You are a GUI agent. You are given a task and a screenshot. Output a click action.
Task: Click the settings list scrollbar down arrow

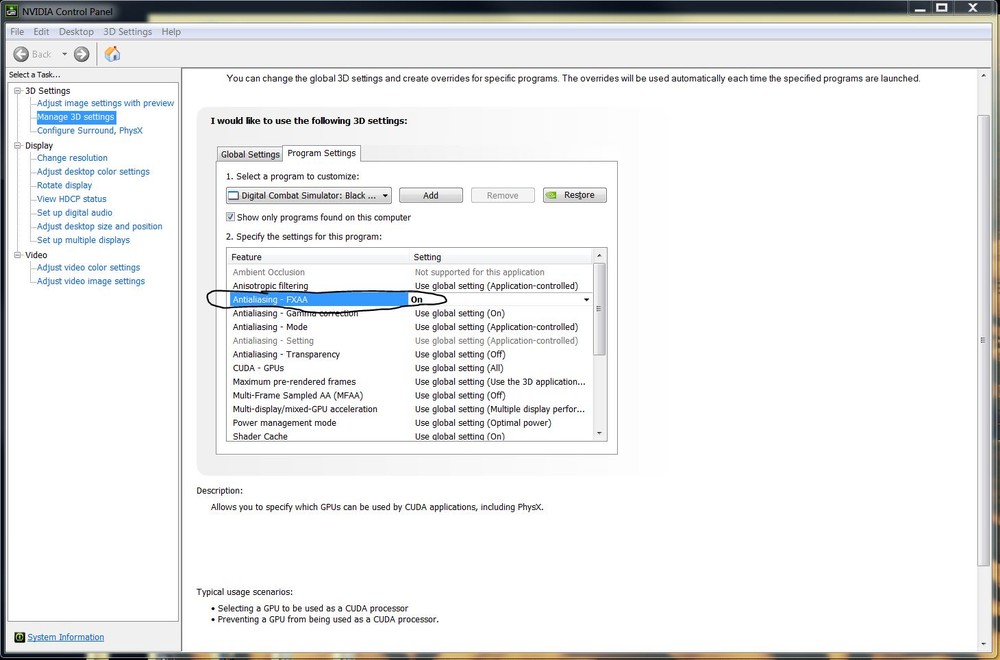tap(599, 434)
